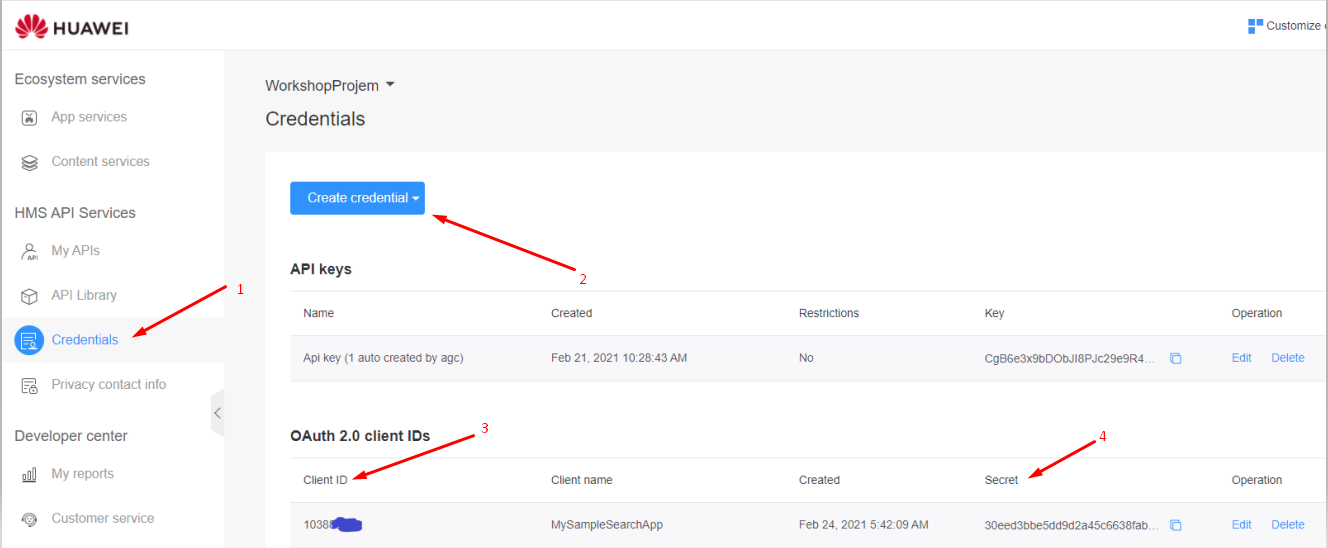1328x548 pixels.
Task: Open App services menu item
Action: [89, 117]
